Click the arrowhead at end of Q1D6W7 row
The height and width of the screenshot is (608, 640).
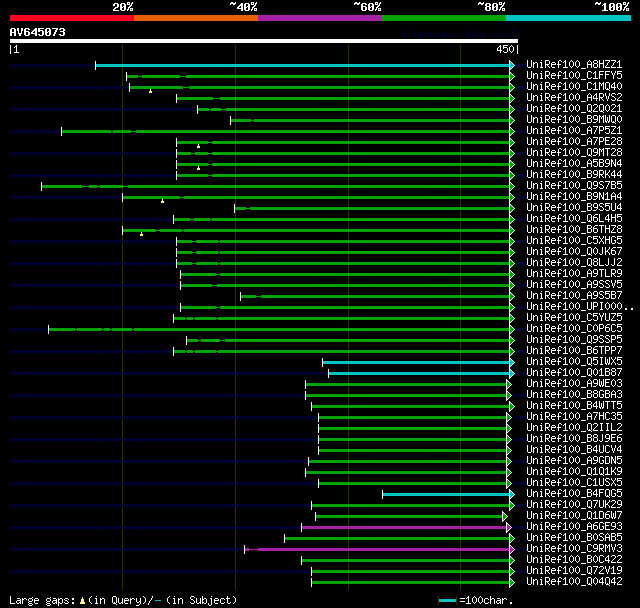tap(505, 517)
